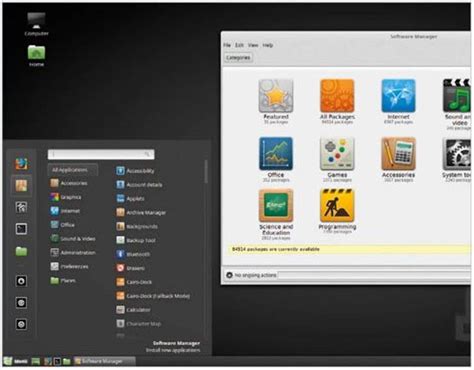This screenshot has width=474, height=370.
Task: Click the Lock Screen icon in menu
Action: [22, 281]
